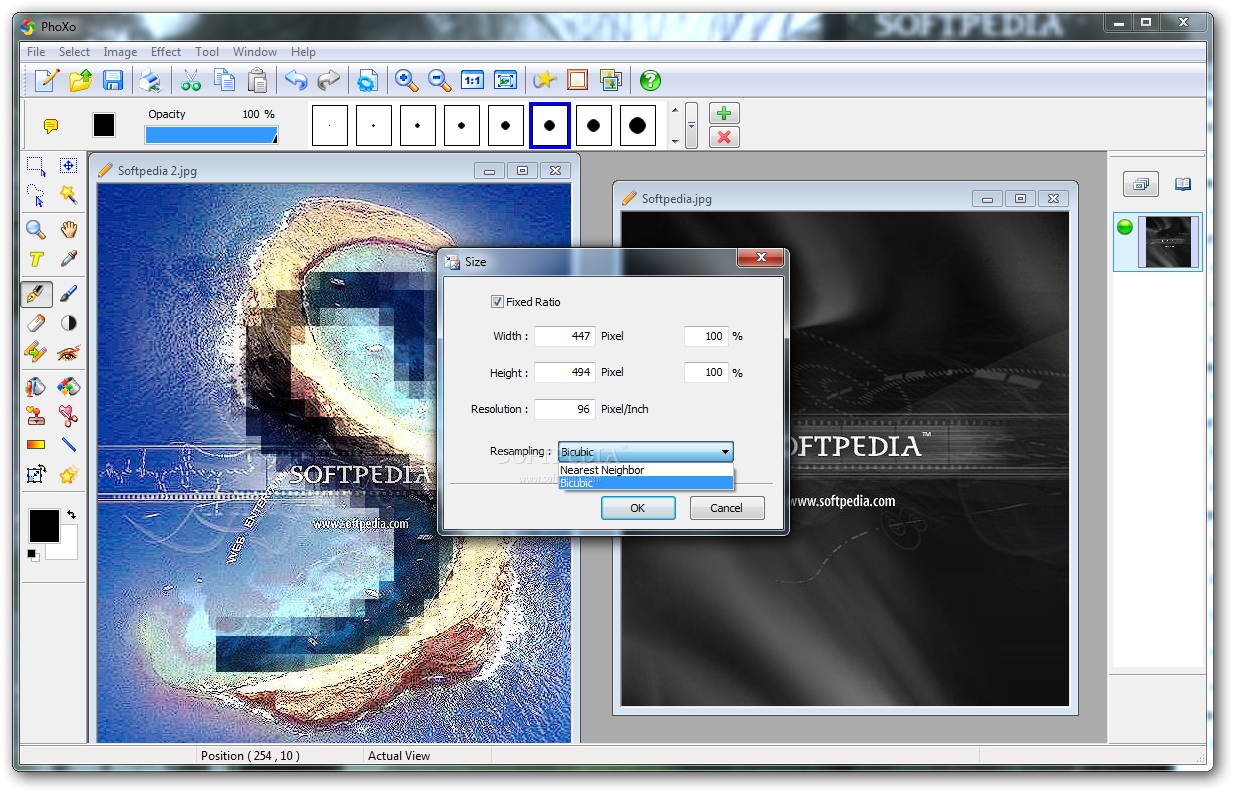Select the Red Eye removal tool
Viewport: 1234px width, 792px height.
[68, 352]
